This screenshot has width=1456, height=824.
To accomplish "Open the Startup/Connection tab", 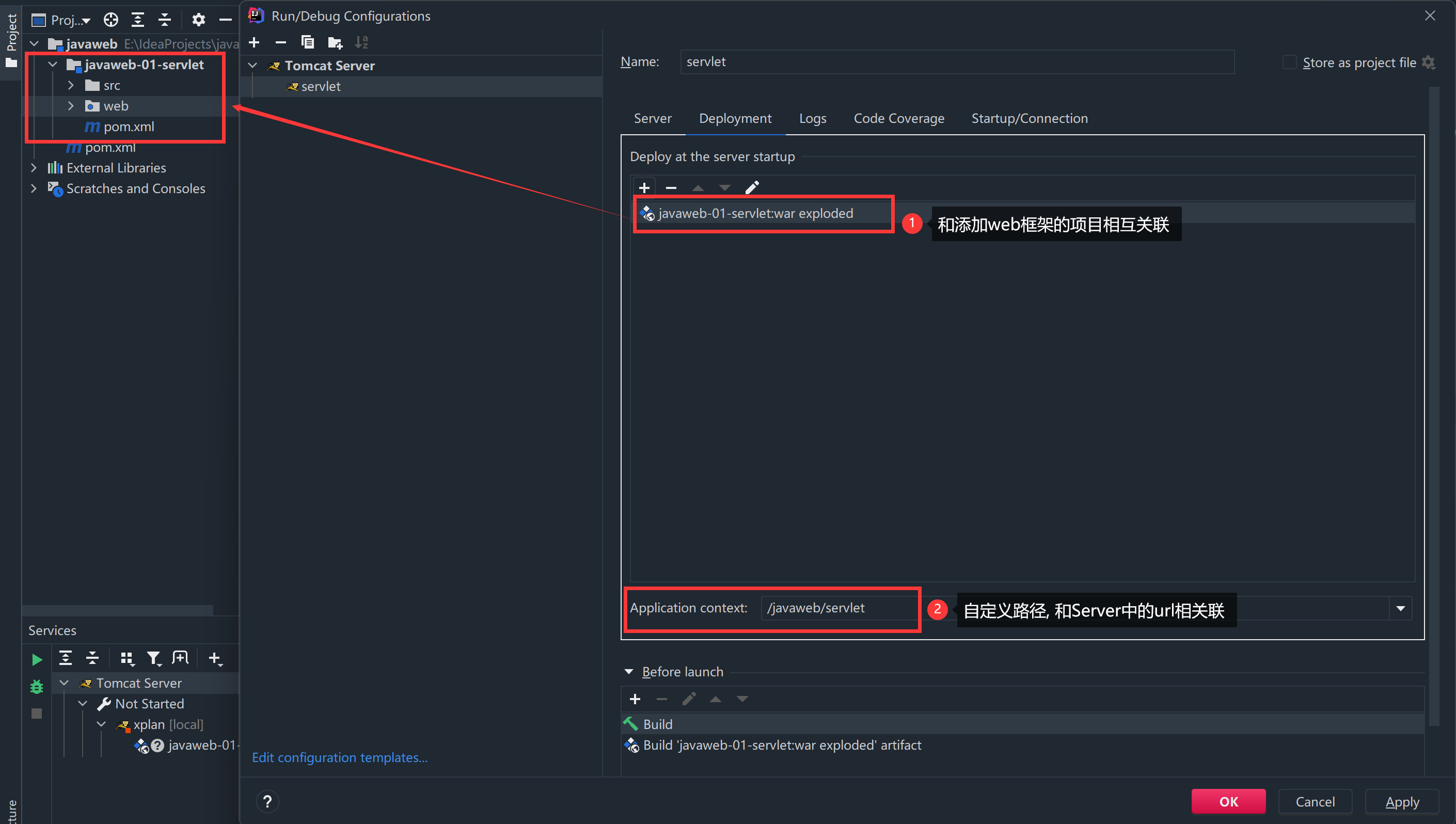I will tap(1030, 118).
